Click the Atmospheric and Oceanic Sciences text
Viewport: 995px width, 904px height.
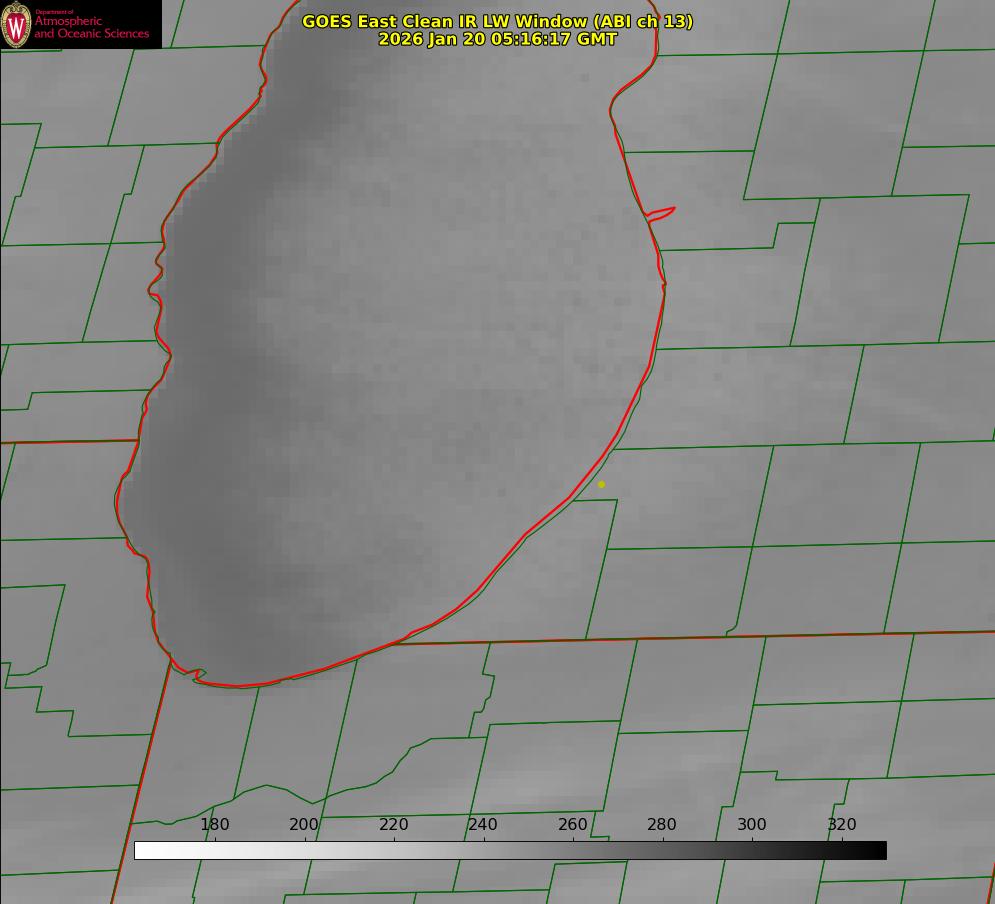coord(92,27)
